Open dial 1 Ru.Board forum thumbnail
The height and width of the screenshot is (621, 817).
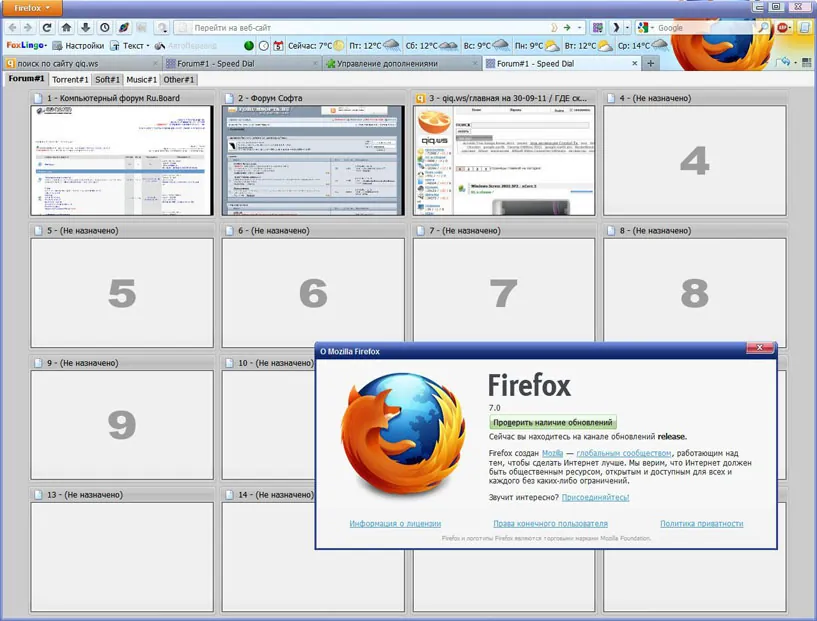122,160
